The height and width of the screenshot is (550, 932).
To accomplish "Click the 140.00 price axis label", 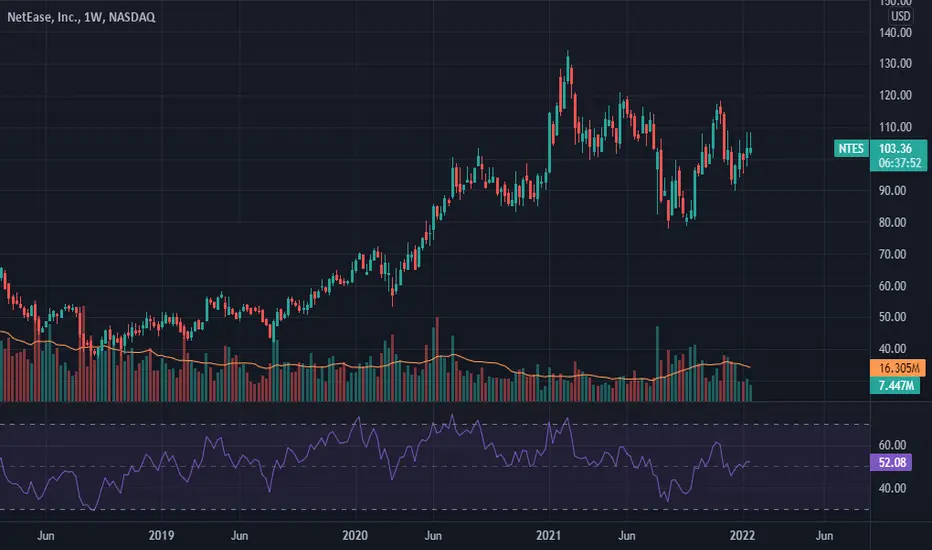I will 895,33.
